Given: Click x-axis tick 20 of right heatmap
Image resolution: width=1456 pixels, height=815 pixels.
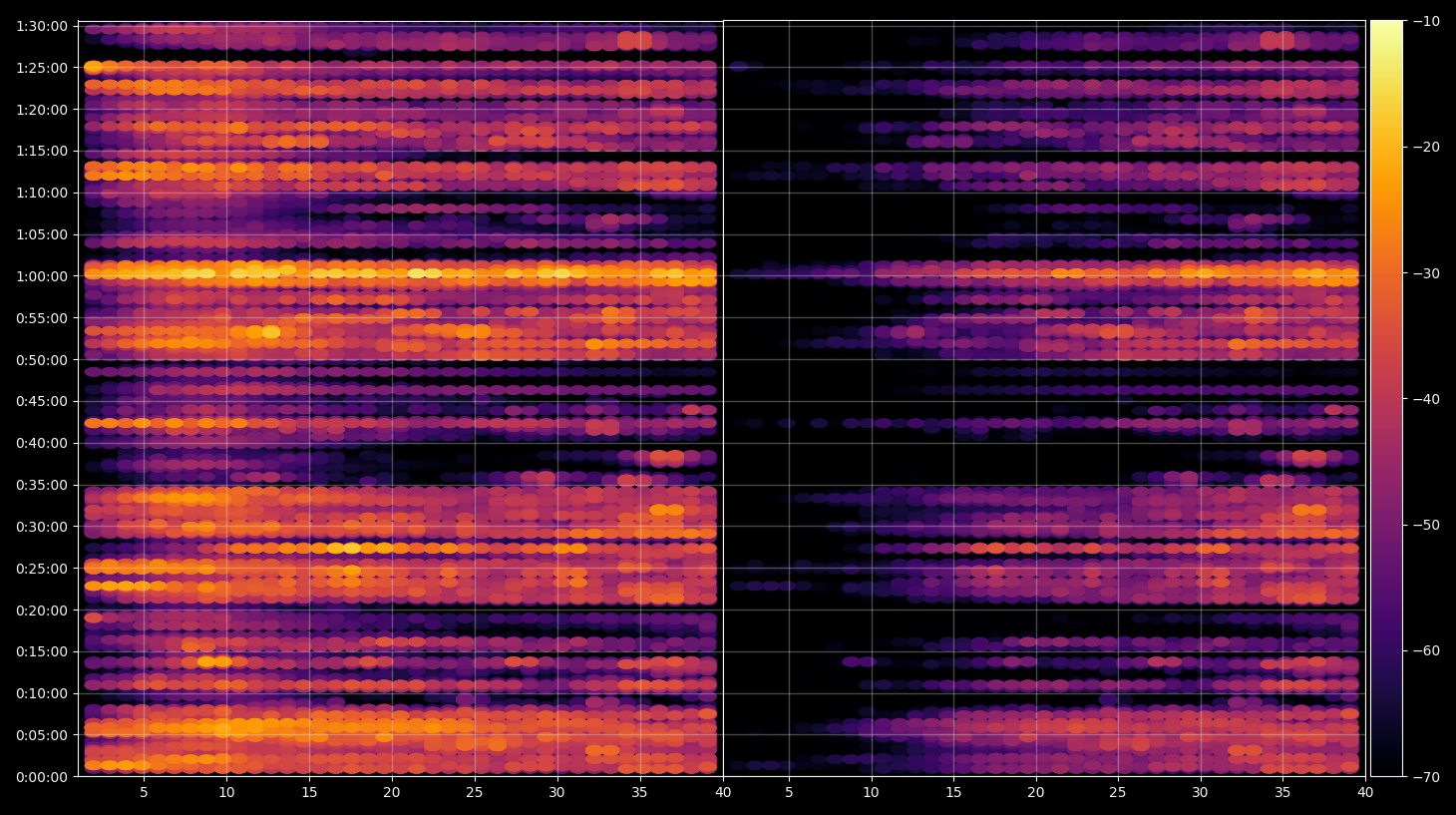Looking at the screenshot, I should 1036,793.
